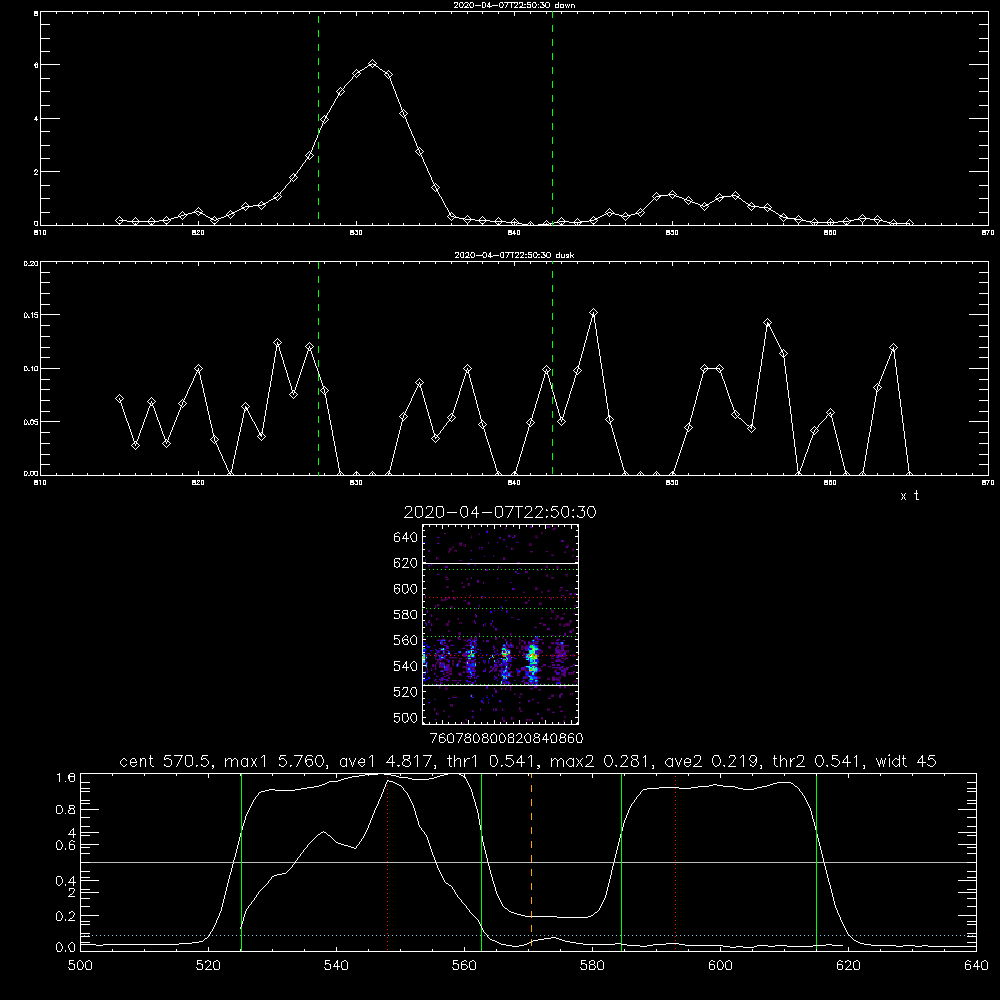The image size is (1000, 1000).
Task: Click the '0.0' y-axis label of bottom plot
Action: [x=66, y=948]
